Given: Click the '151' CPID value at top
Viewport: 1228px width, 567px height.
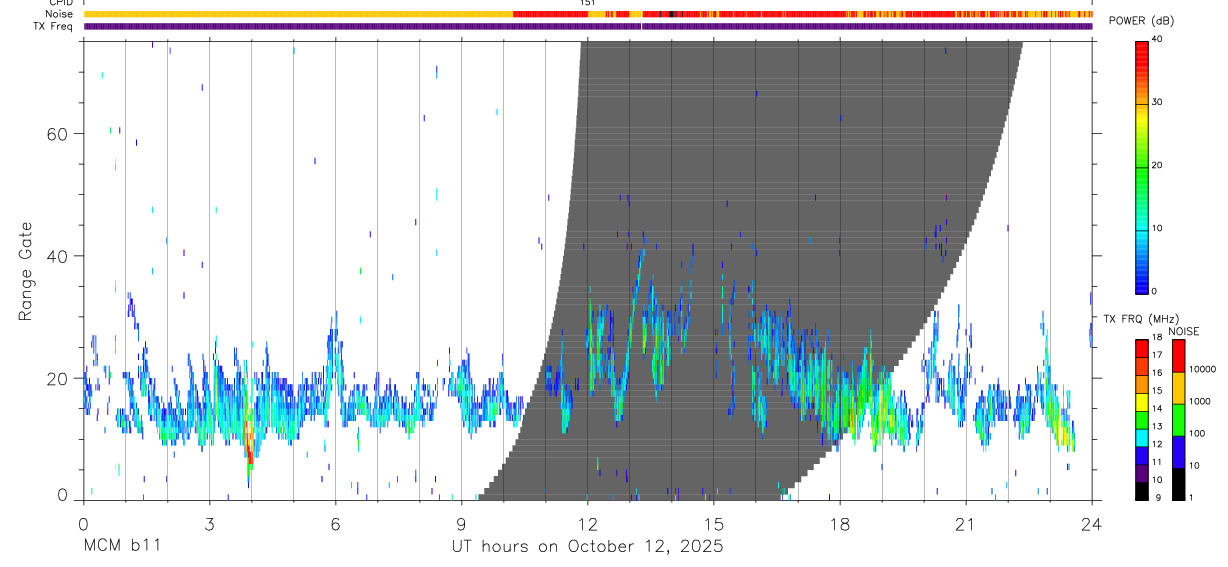Looking at the screenshot, I should (588, 3).
